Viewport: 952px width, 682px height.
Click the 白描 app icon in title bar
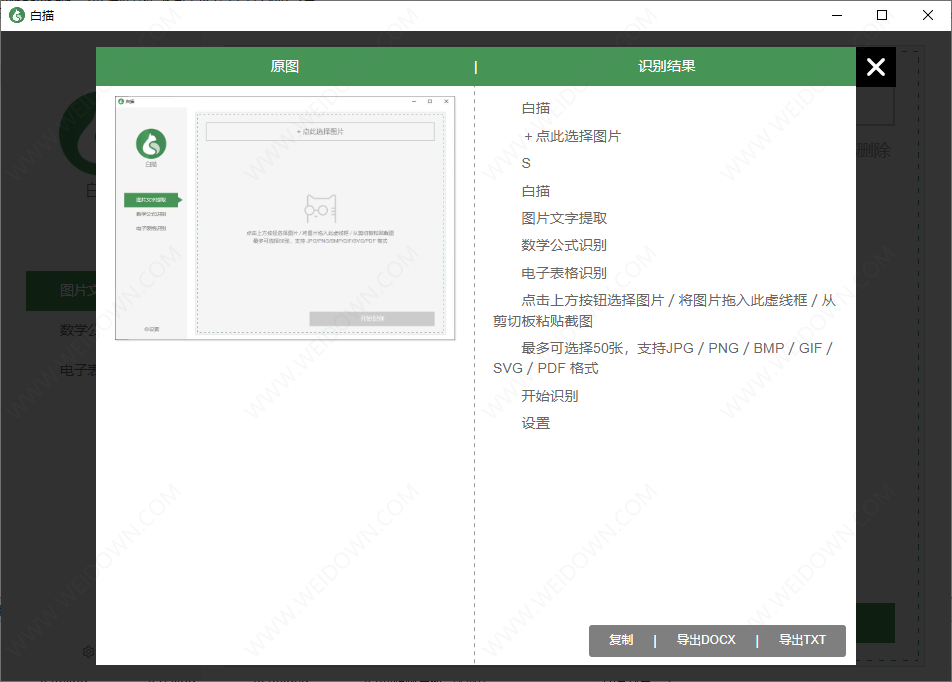pyautogui.click(x=16, y=15)
